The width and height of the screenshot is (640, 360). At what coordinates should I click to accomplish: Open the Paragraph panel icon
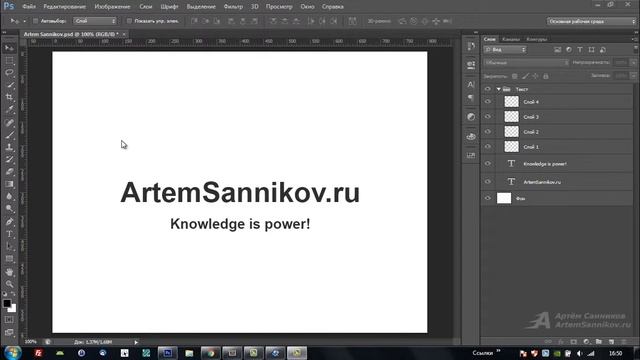click(471, 98)
